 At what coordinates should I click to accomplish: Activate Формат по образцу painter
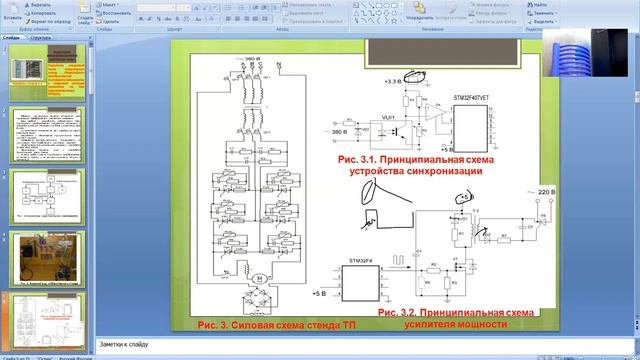pyautogui.click(x=47, y=21)
